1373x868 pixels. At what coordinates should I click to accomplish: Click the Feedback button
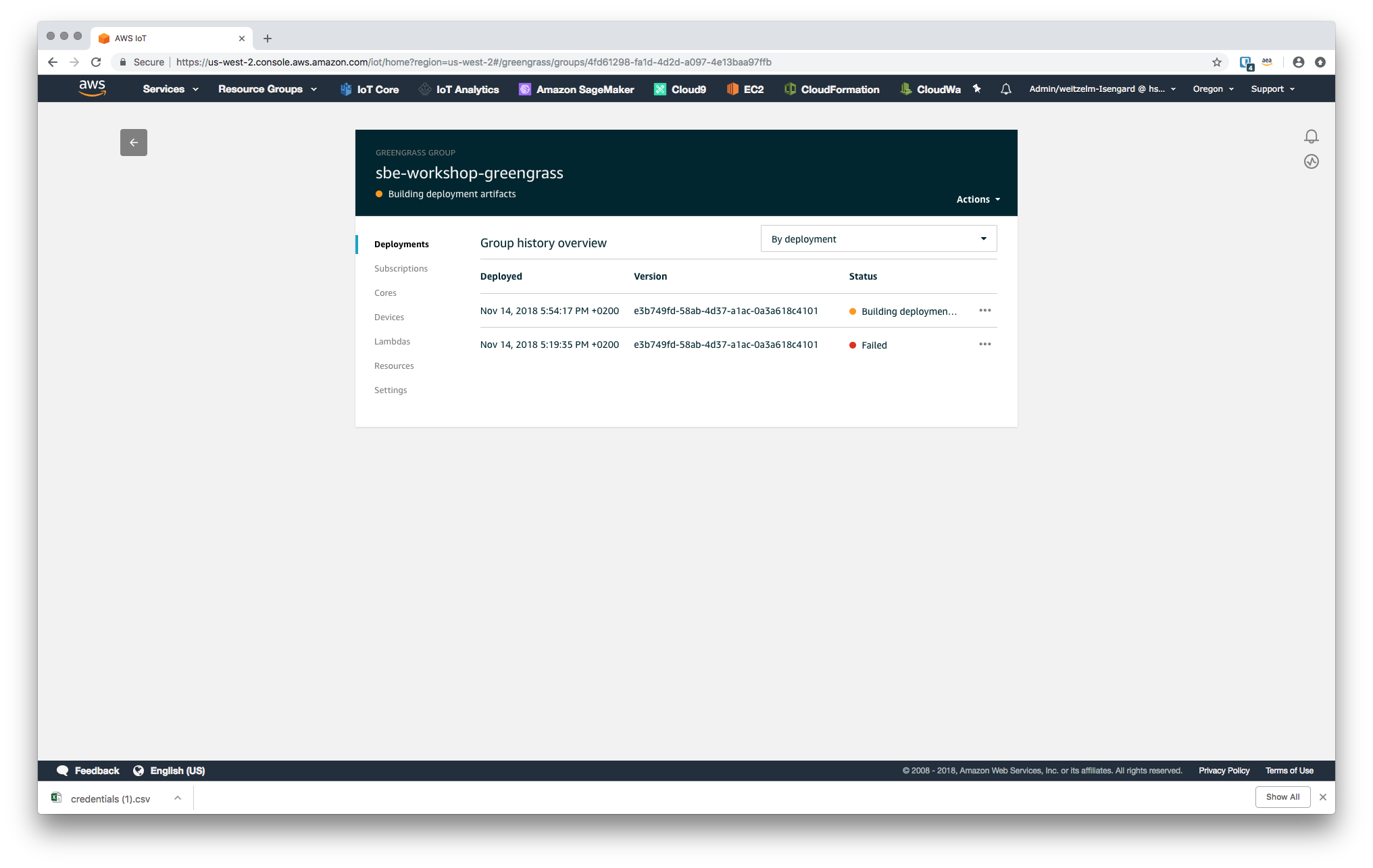pos(89,771)
